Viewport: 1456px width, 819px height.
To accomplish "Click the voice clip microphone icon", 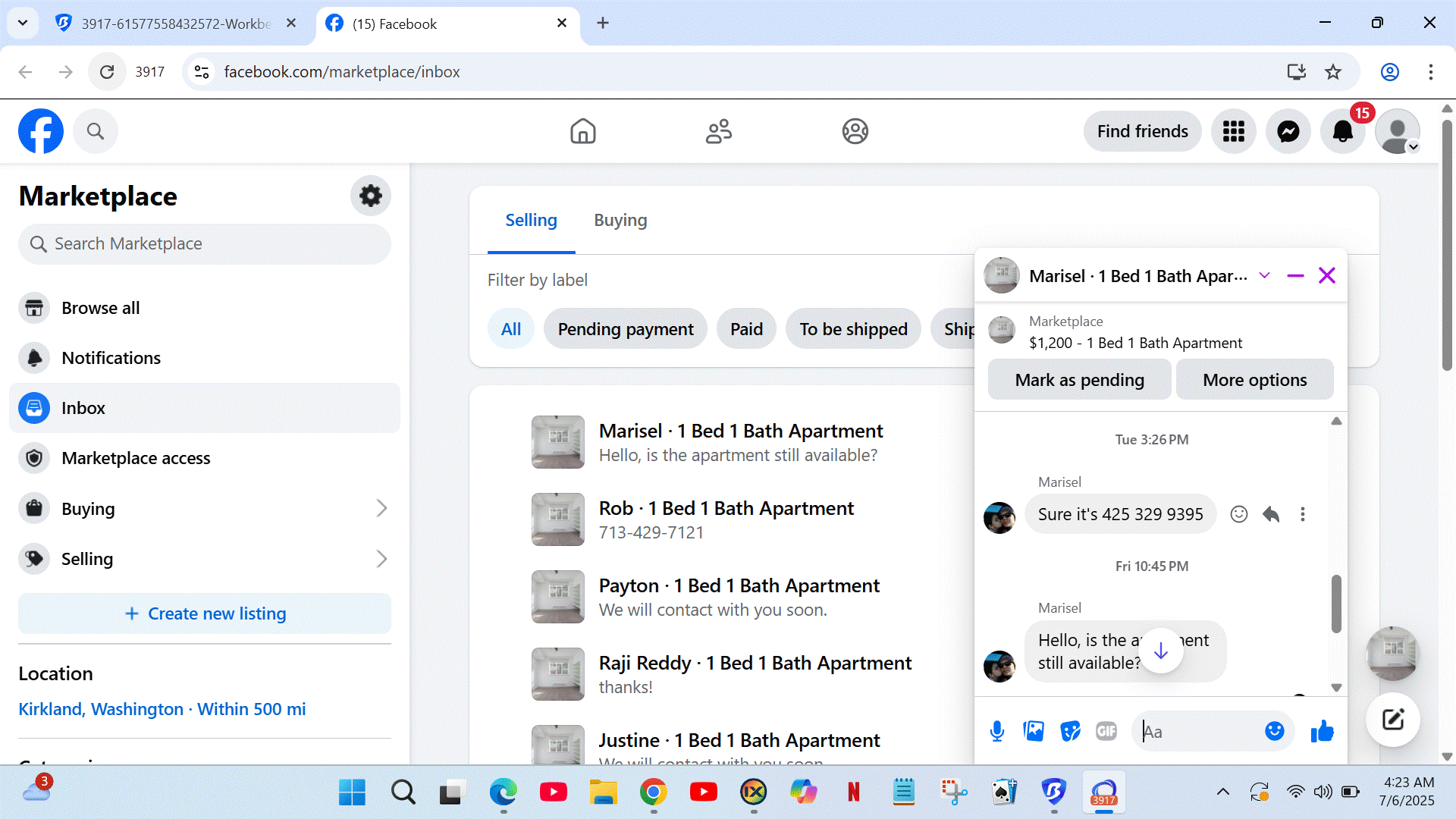I will [997, 731].
